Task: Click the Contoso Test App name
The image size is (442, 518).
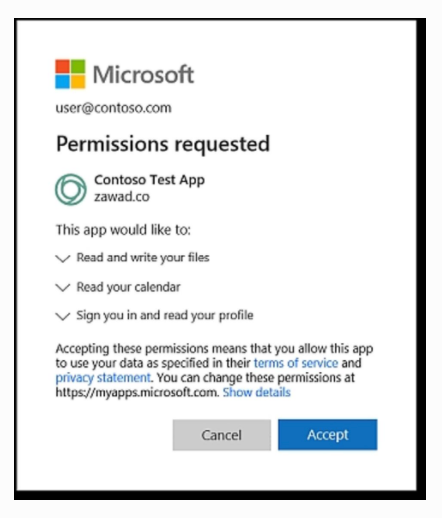Action: click(149, 180)
